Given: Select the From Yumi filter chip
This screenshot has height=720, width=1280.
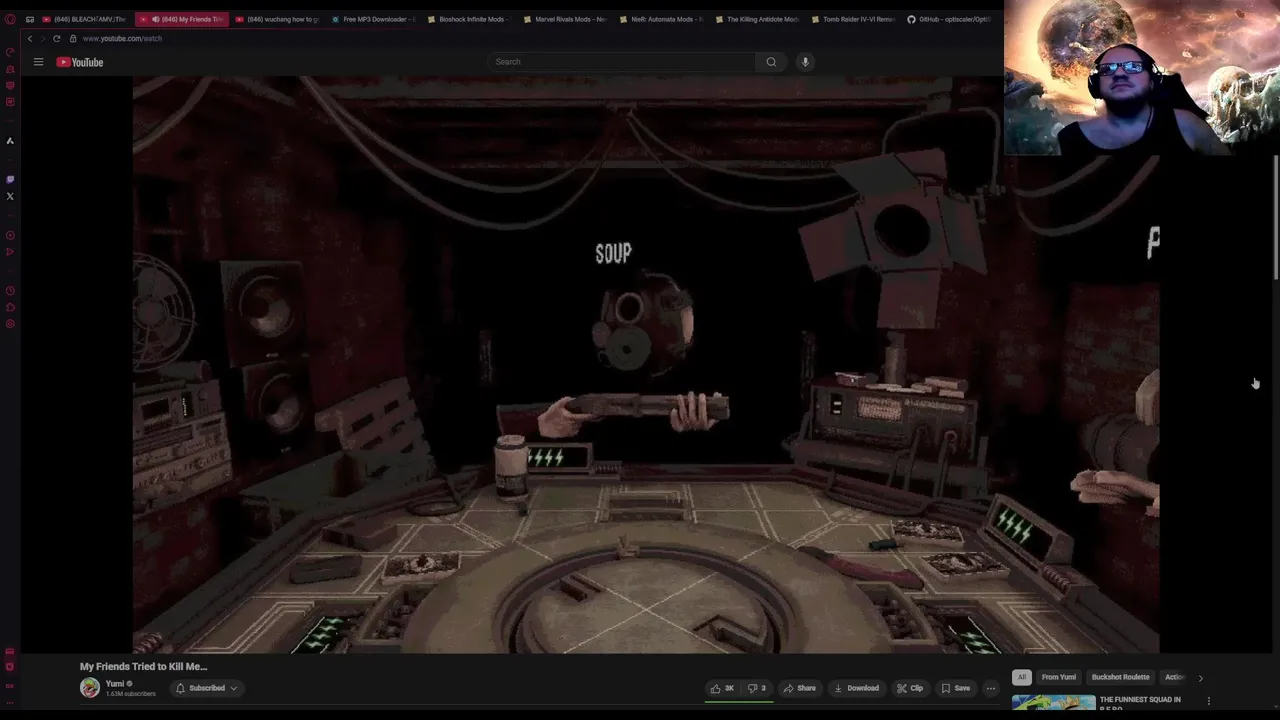Looking at the screenshot, I should pyautogui.click(x=1059, y=677).
